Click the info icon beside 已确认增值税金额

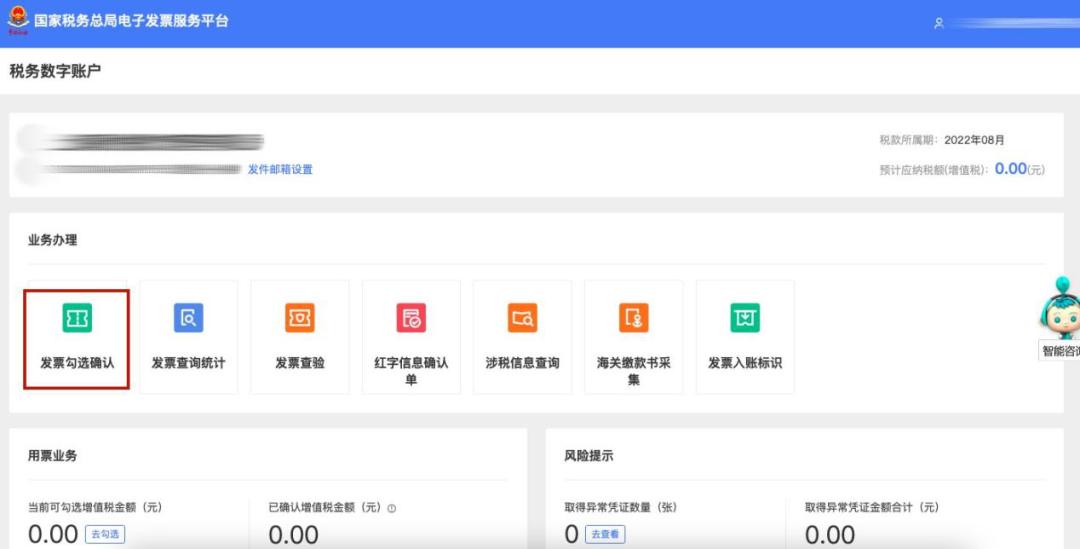pyautogui.click(x=392, y=508)
